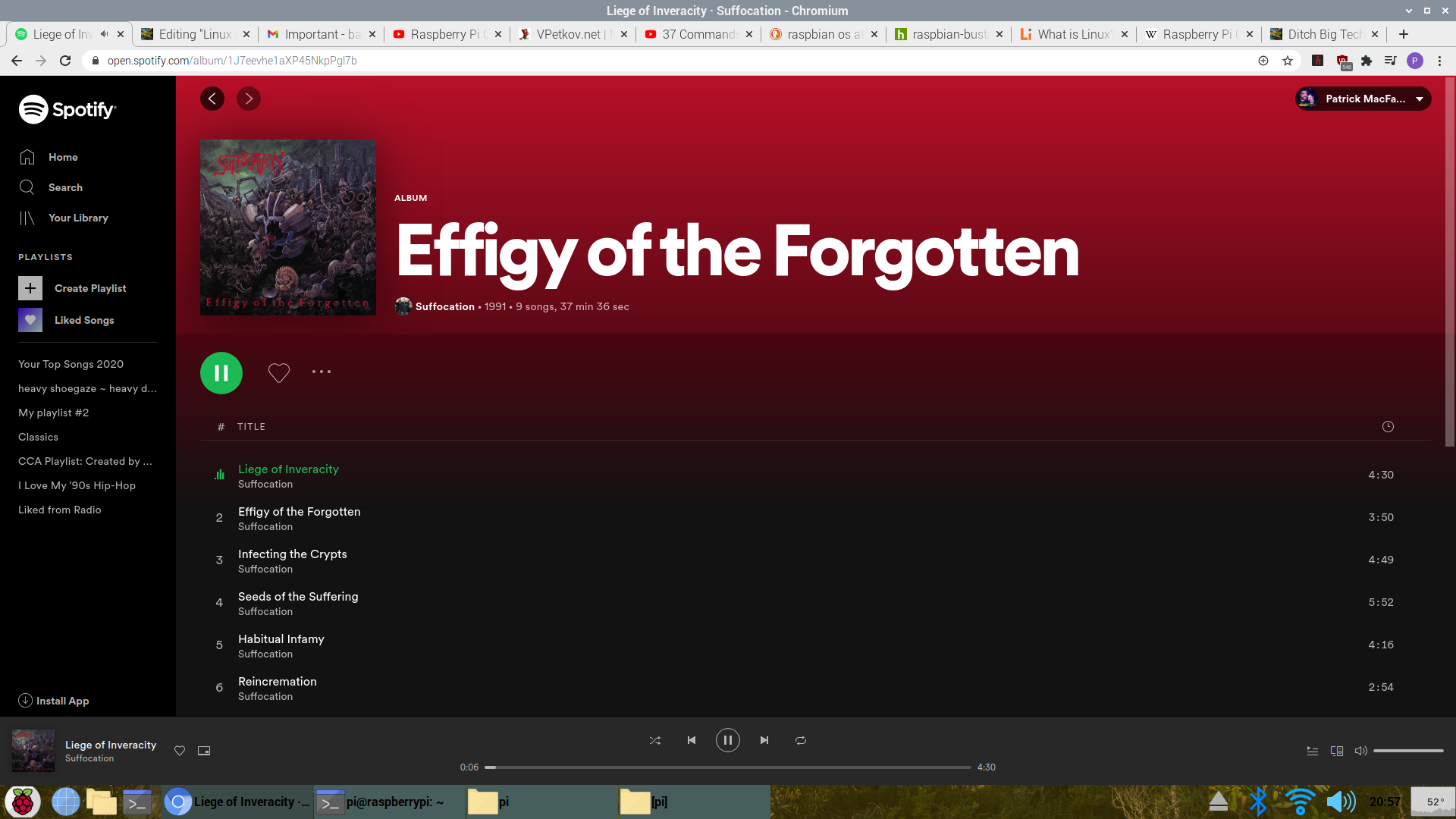Image resolution: width=1456 pixels, height=819 pixels.
Task: Go to previous track
Action: (x=692, y=740)
